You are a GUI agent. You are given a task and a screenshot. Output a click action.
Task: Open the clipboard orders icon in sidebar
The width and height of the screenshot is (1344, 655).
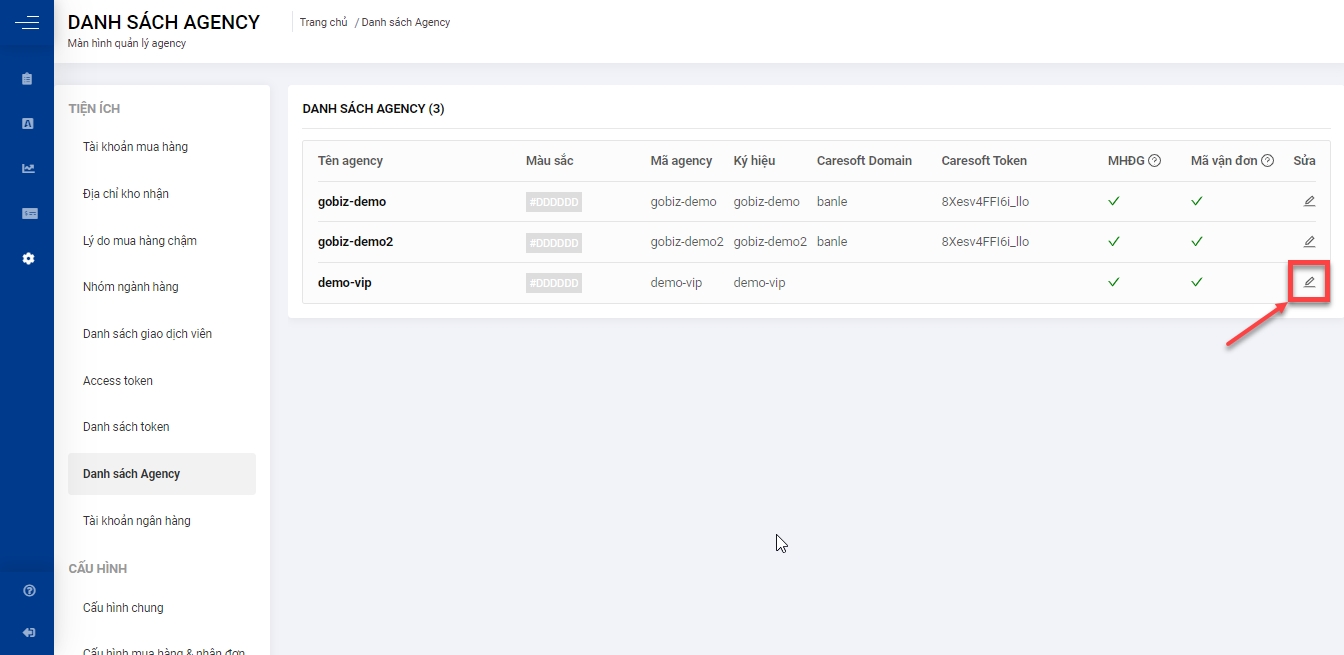point(28,79)
